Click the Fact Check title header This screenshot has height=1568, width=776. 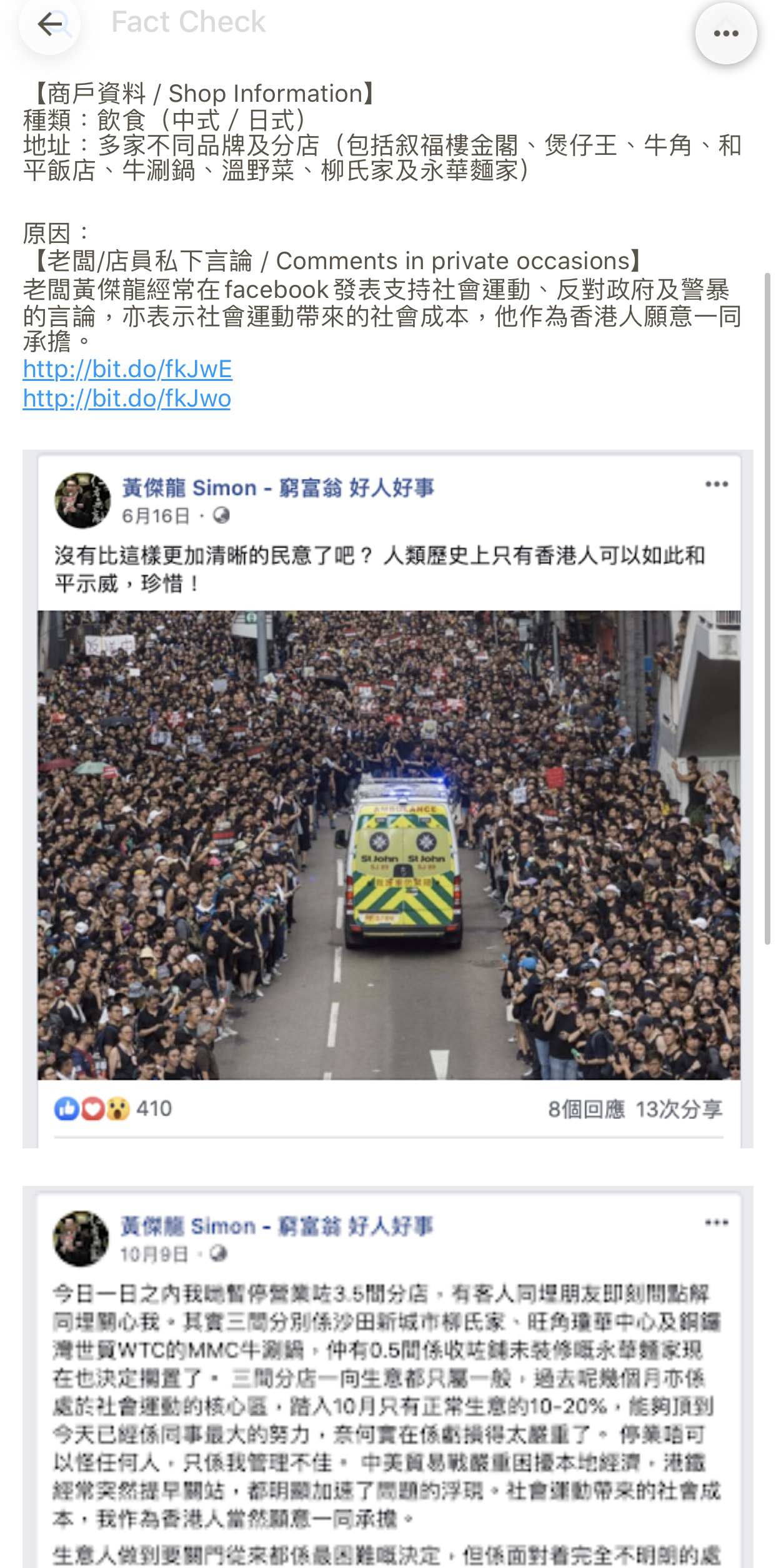(188, 22)
